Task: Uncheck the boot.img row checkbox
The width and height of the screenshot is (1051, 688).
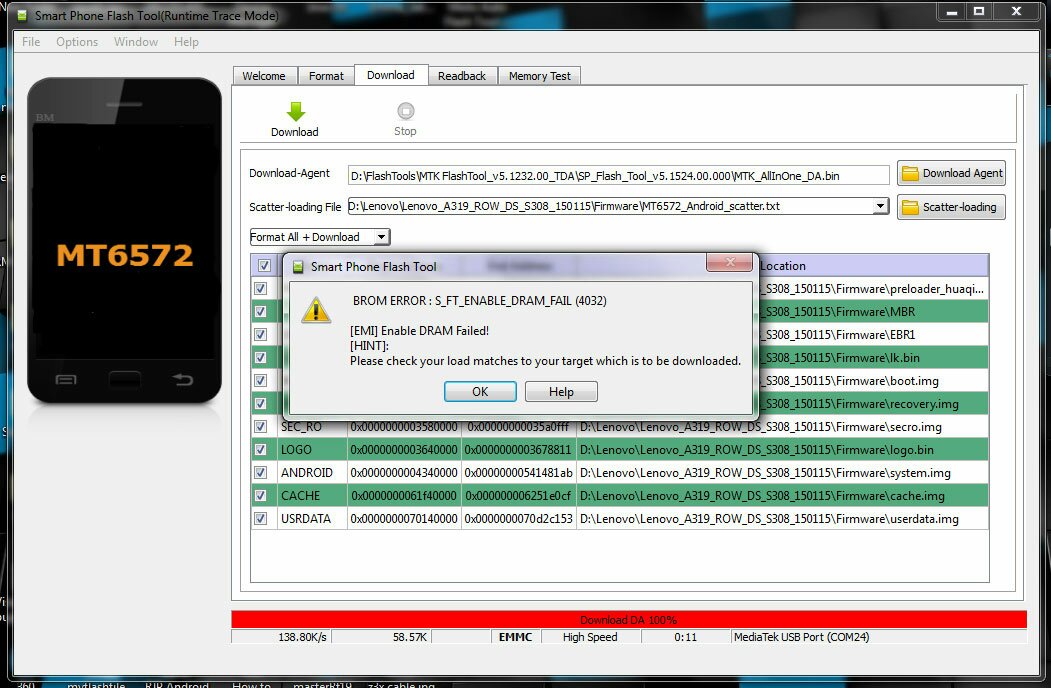Action: [x=261, y=380]
